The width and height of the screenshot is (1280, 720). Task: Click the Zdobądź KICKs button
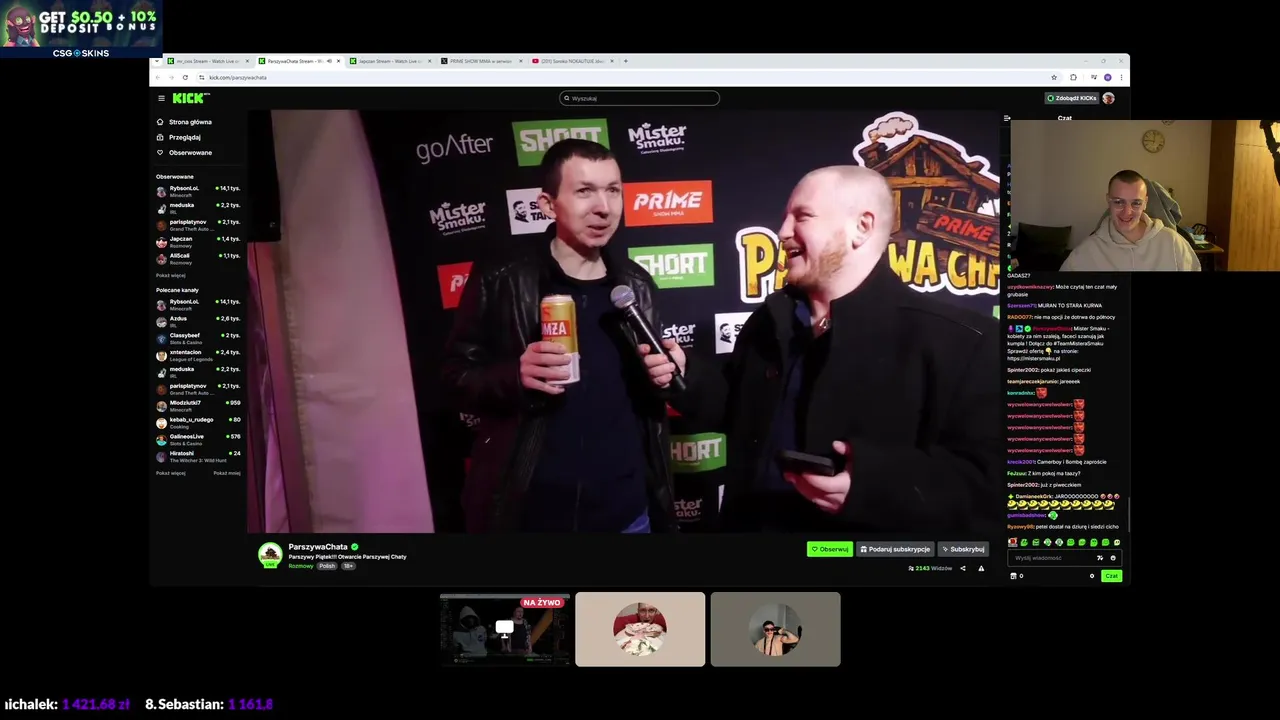[x=1071, y=98]
